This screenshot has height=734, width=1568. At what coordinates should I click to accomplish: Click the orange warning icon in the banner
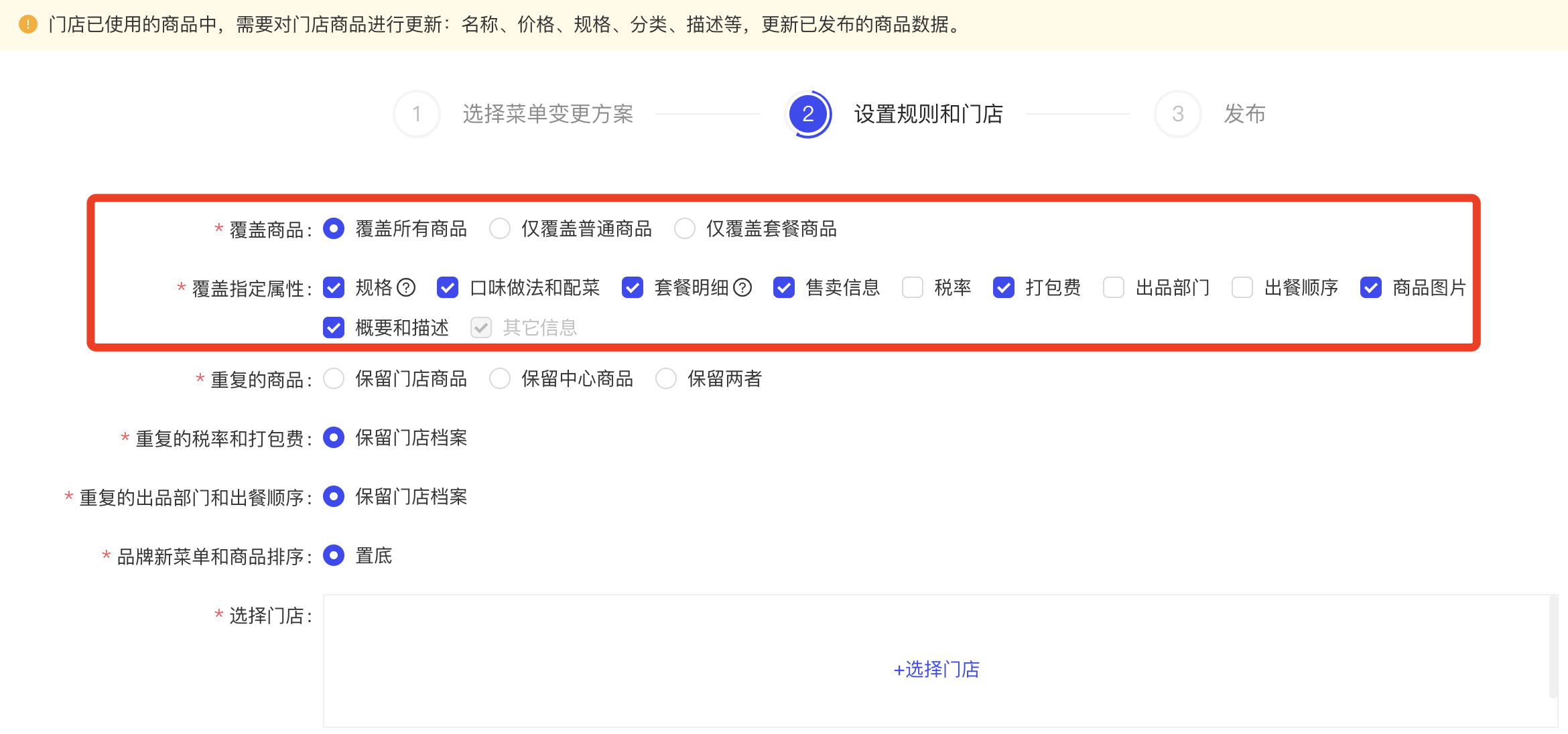pyautogui.click(x=28, y=25)
